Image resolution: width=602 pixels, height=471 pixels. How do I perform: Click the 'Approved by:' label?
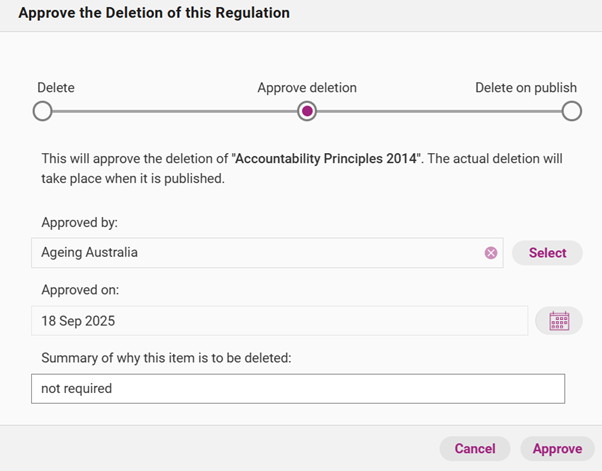(82, 223)
